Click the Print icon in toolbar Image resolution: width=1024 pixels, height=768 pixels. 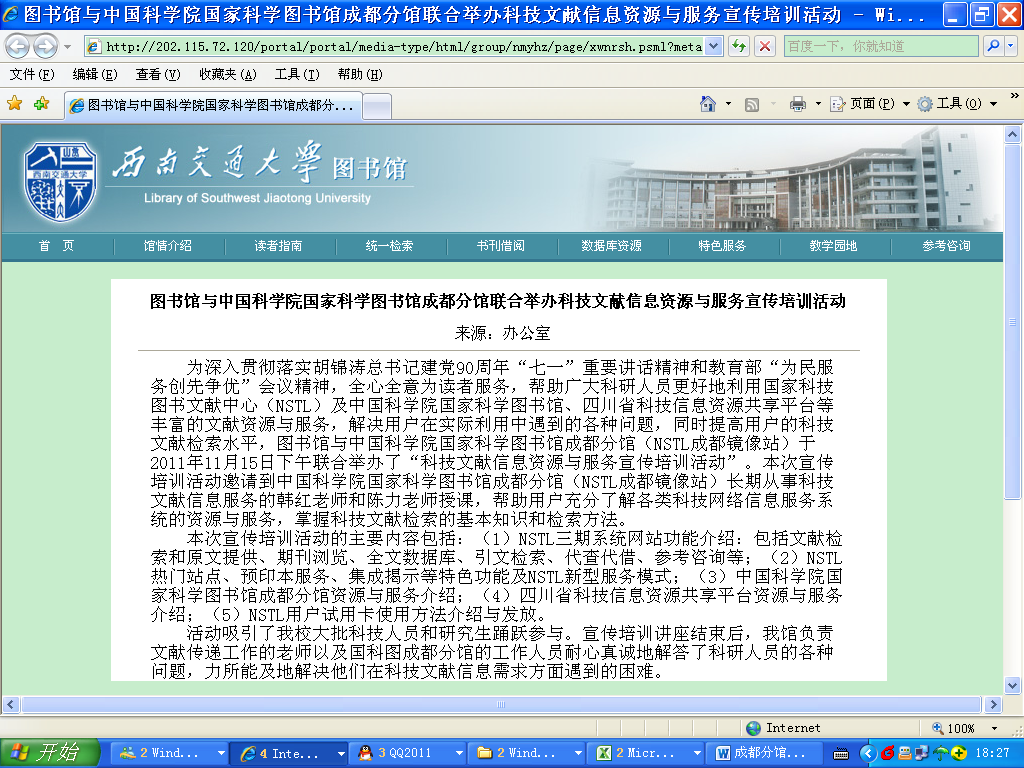[x=797, y=104]
